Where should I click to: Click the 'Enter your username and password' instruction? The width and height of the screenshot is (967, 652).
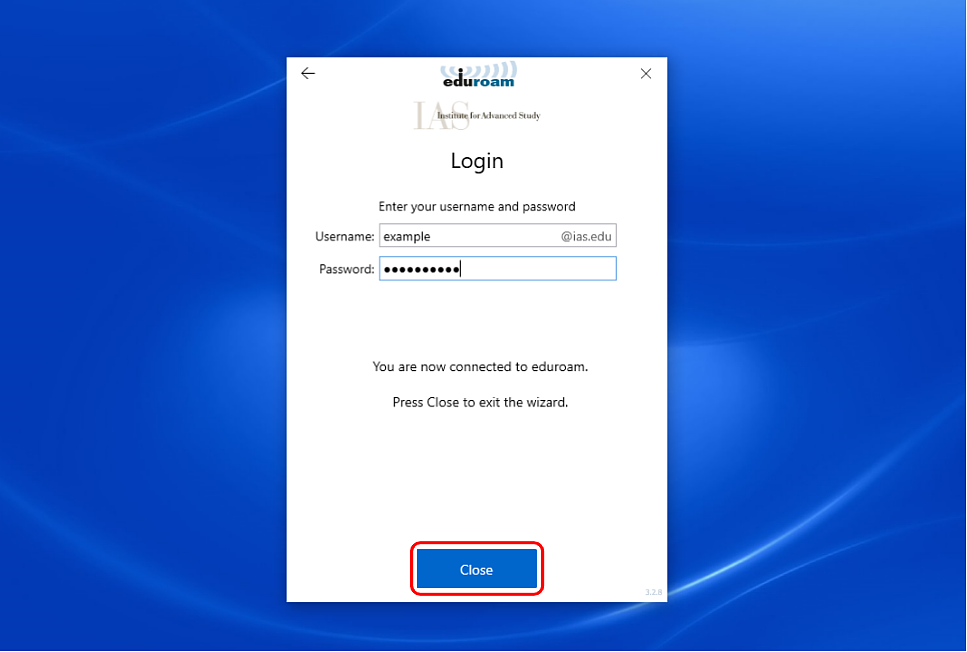point(477,207)
